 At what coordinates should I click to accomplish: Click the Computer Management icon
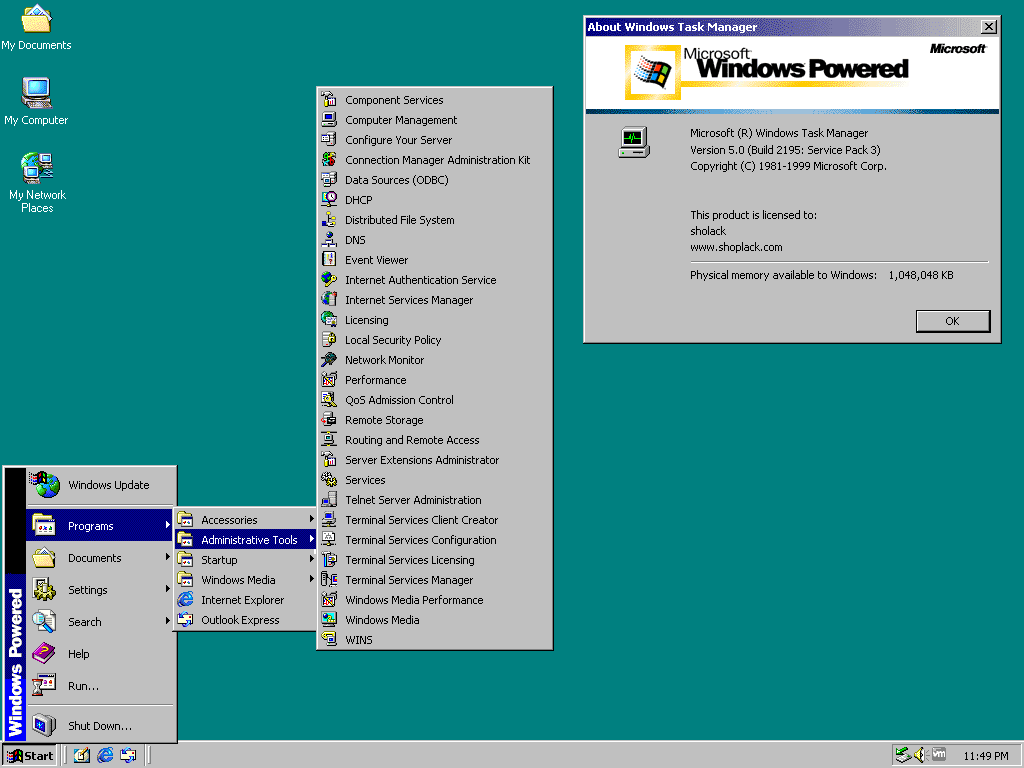[x=329, y=120]
